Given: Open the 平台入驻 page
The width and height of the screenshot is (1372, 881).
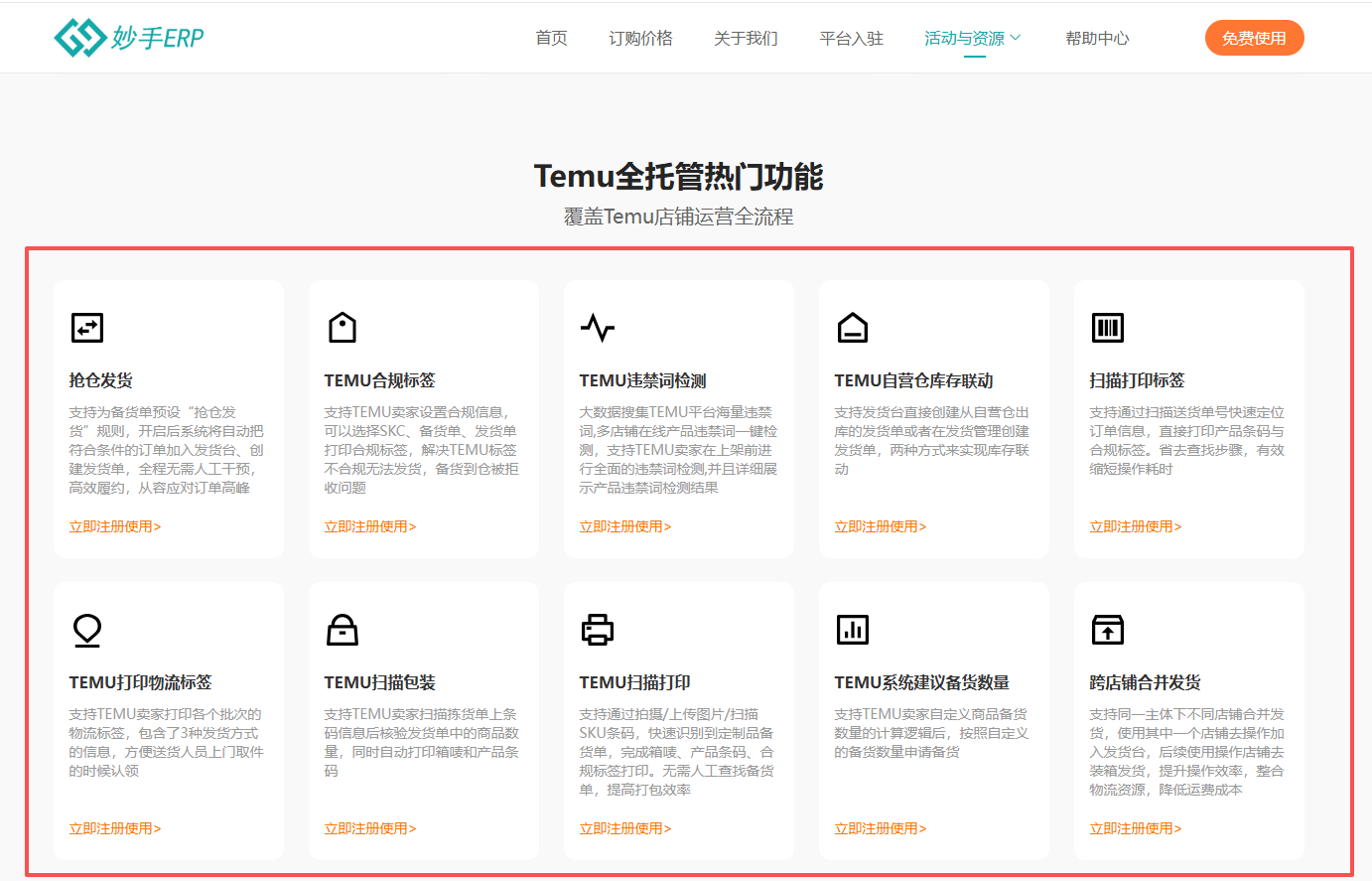Looking at the screenshot, I should pos(851,38).
